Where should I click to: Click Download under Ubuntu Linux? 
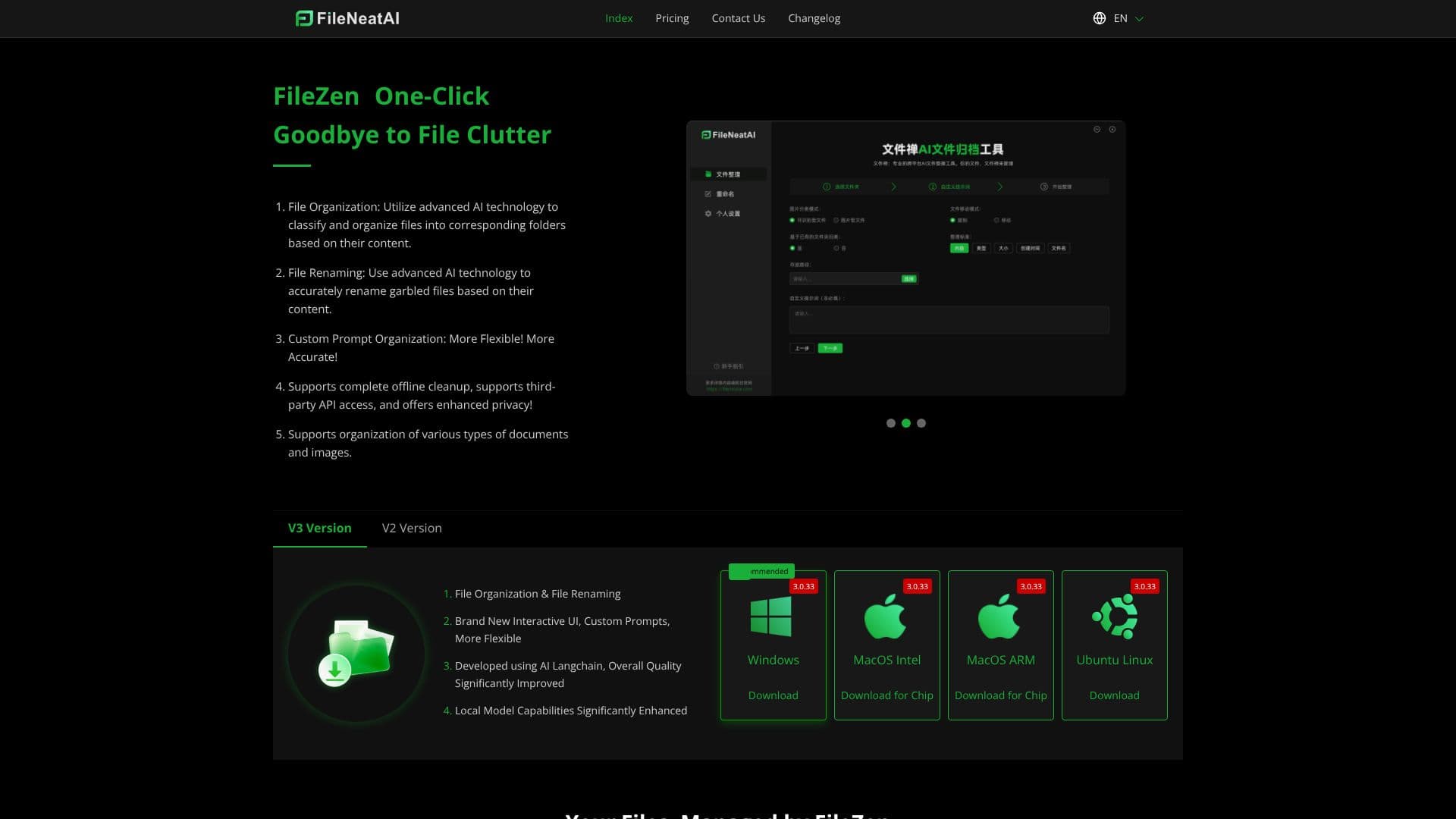pyautogui.click(x=1114, y=695)
